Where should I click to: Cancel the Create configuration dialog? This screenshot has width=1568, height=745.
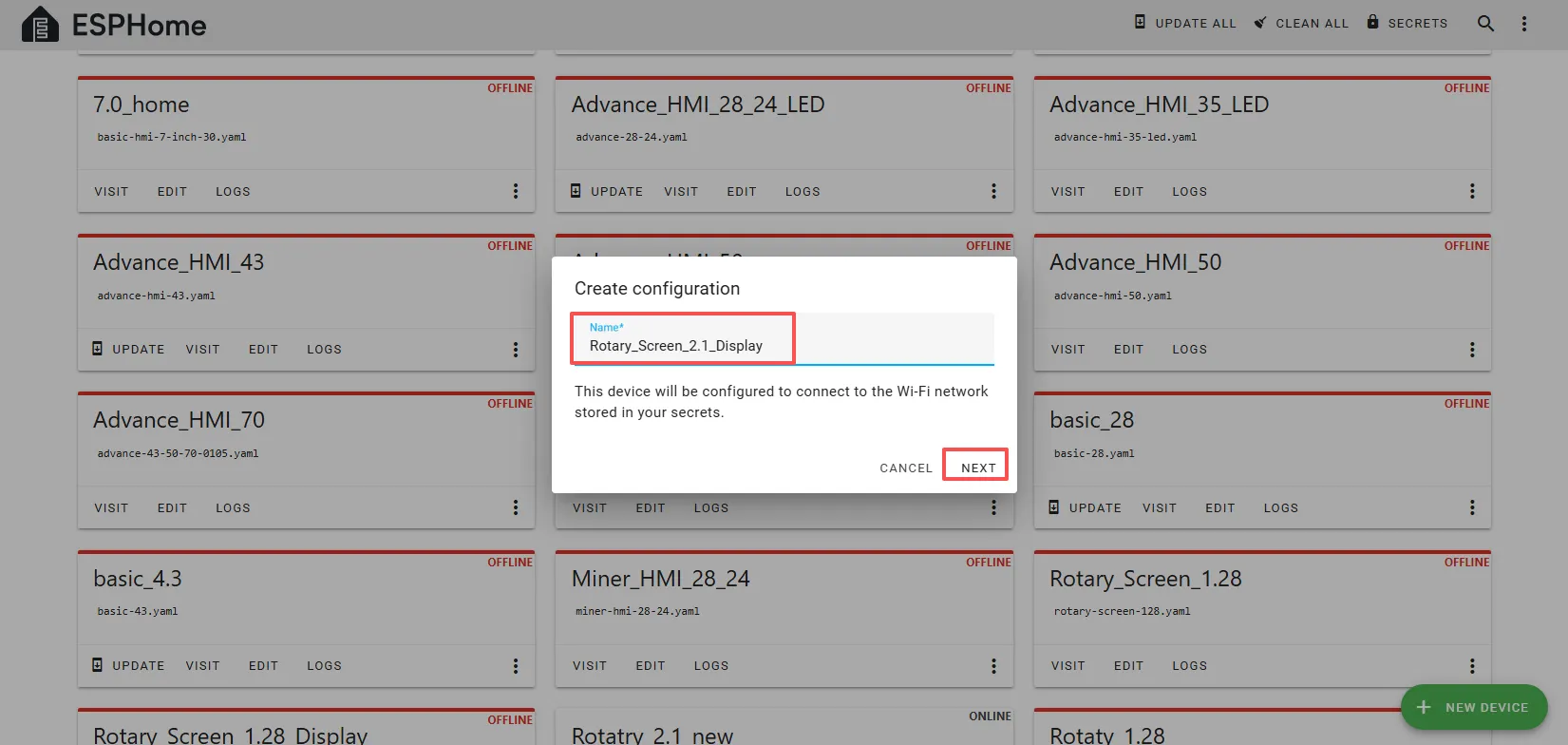(x=906, y=468)
